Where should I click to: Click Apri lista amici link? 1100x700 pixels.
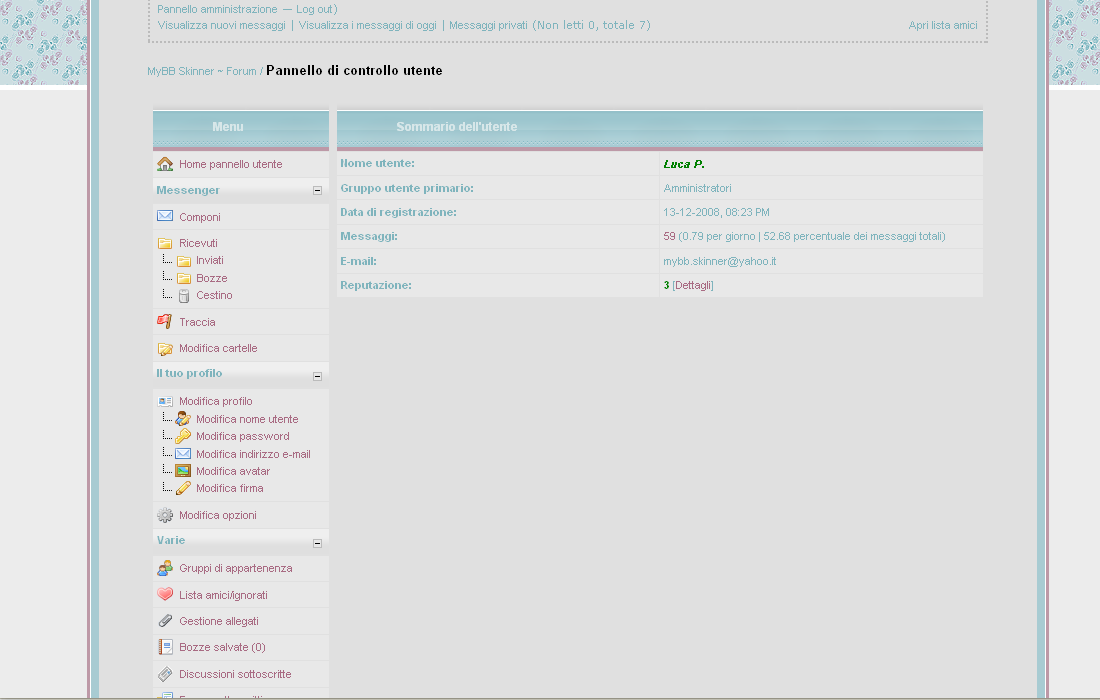click(942, 25)
